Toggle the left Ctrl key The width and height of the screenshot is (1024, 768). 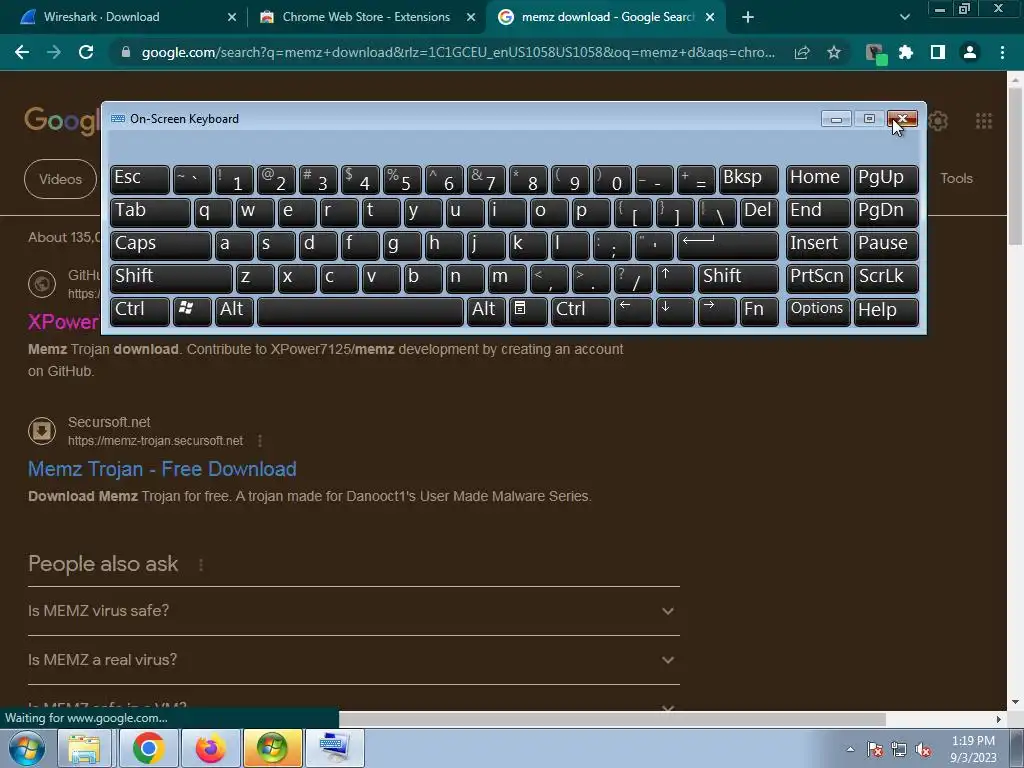coord(140,310)
